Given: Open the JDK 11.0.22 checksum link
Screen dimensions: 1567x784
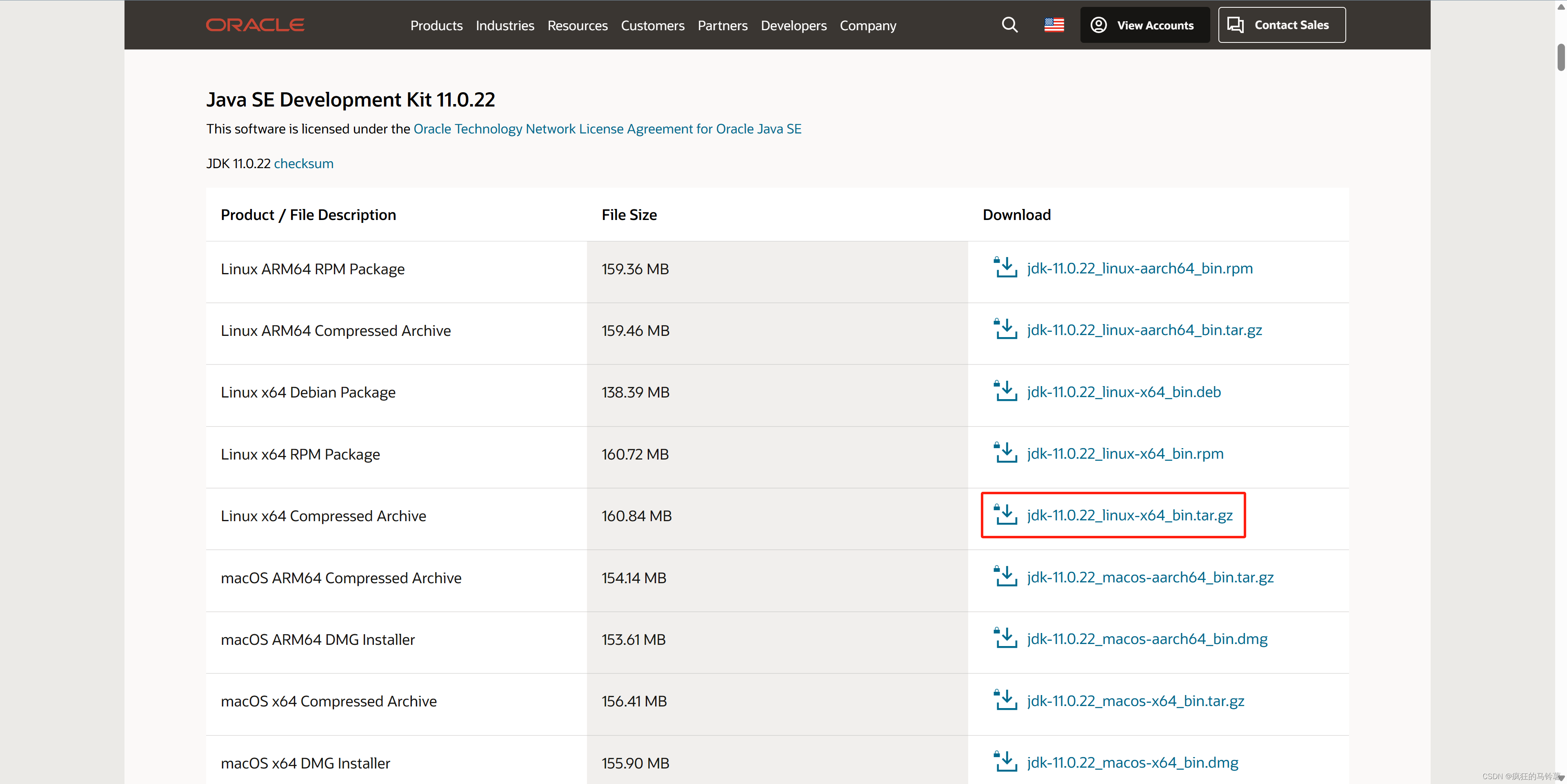Looking at the screenshot, I should click(304, 164).
